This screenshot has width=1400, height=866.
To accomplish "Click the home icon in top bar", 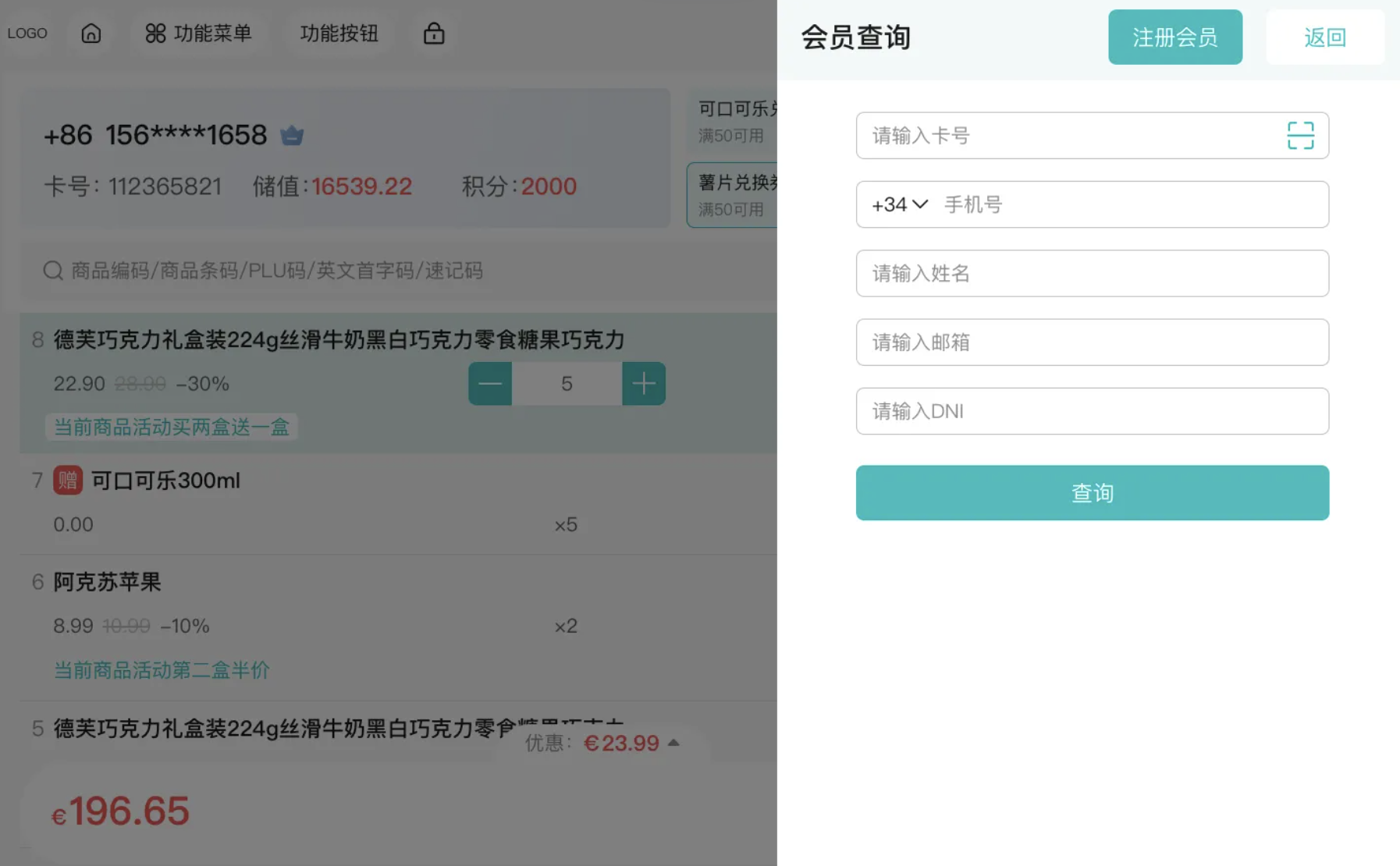I will (x=91, y=34).
